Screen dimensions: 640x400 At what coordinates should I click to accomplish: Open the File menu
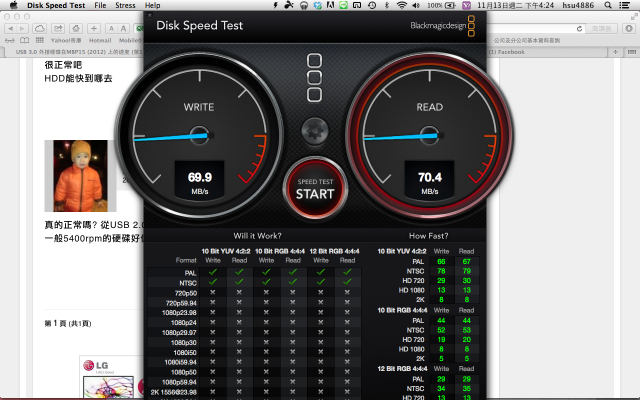pyautogui.click(x=100, y=5)
